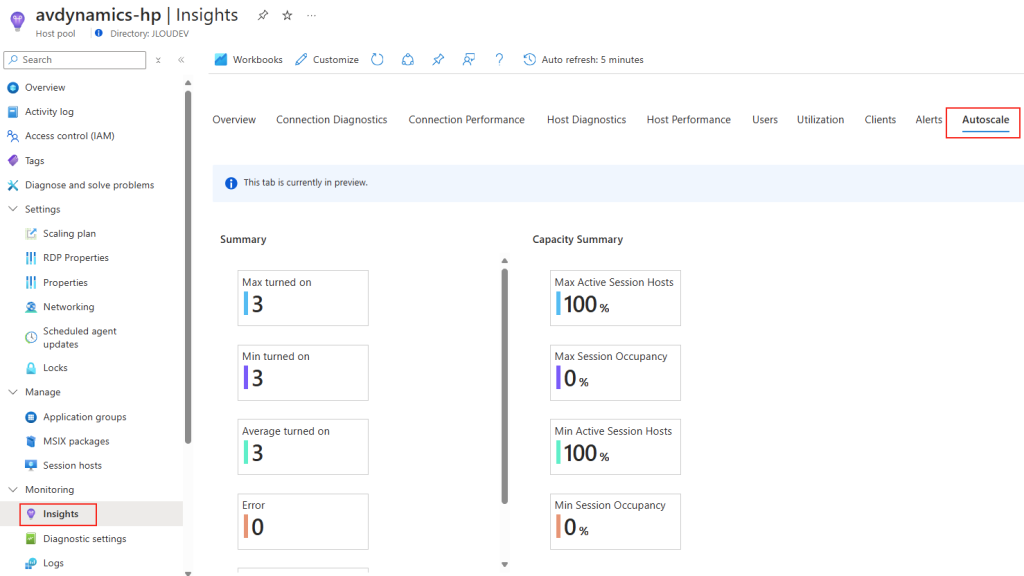
Task: Click sidebar scroll up arrow
Action: pos(188,83)
